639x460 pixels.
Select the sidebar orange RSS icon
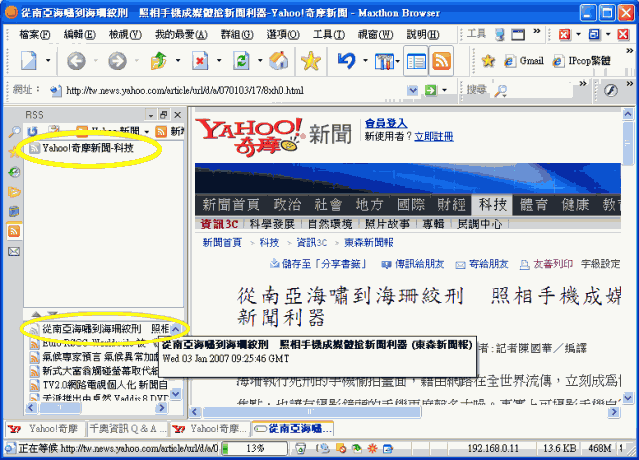point(14,231)
